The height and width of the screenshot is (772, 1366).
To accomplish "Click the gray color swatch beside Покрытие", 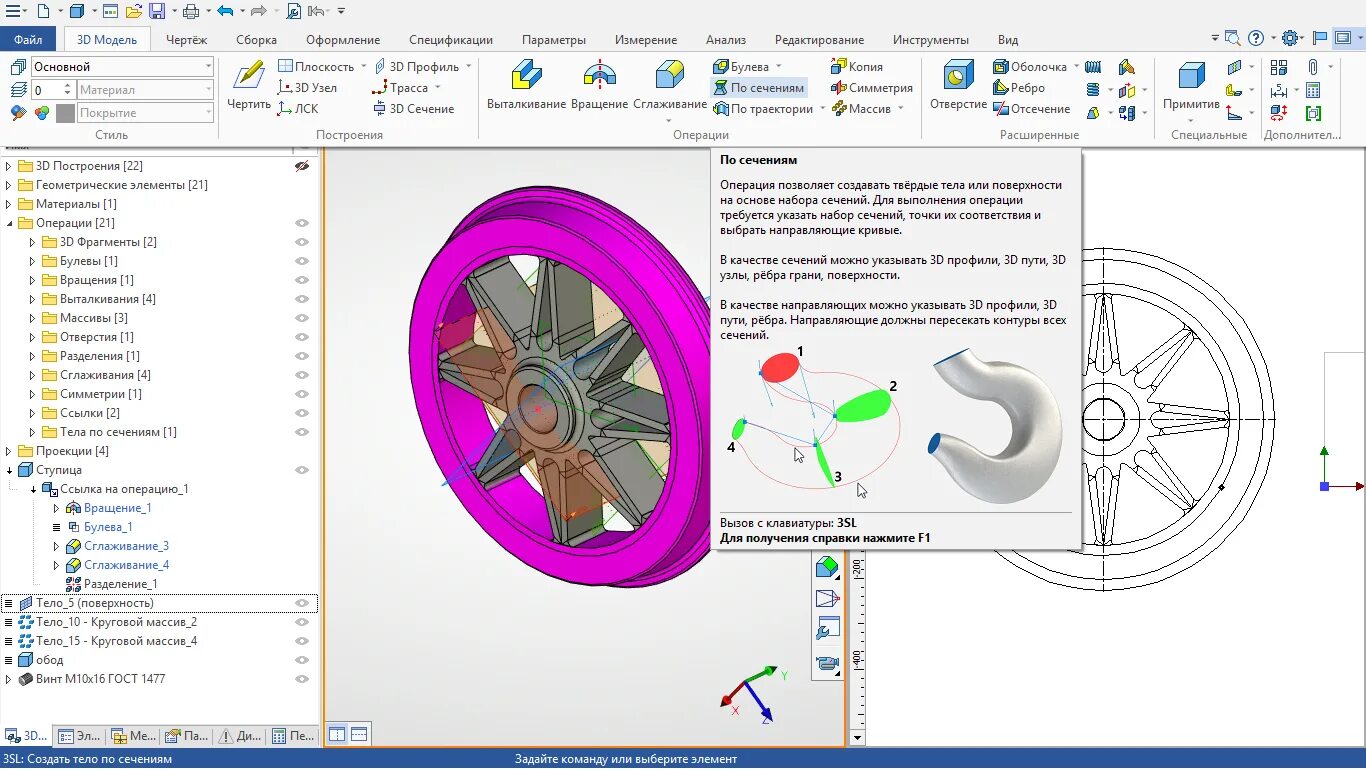I will (x=65, y=113).
